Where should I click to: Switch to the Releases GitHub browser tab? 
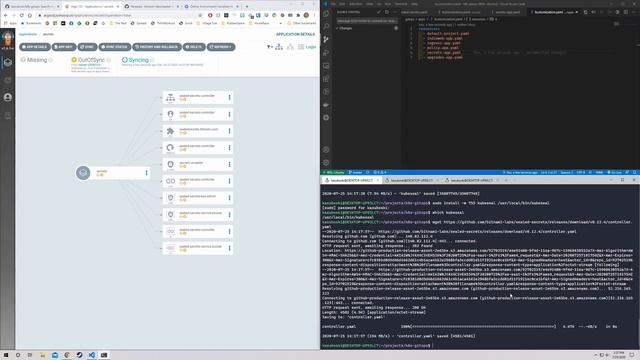(151, 7)
